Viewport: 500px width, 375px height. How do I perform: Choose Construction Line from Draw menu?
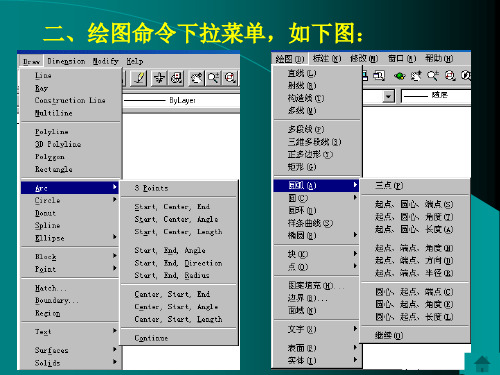coord(70,100)
